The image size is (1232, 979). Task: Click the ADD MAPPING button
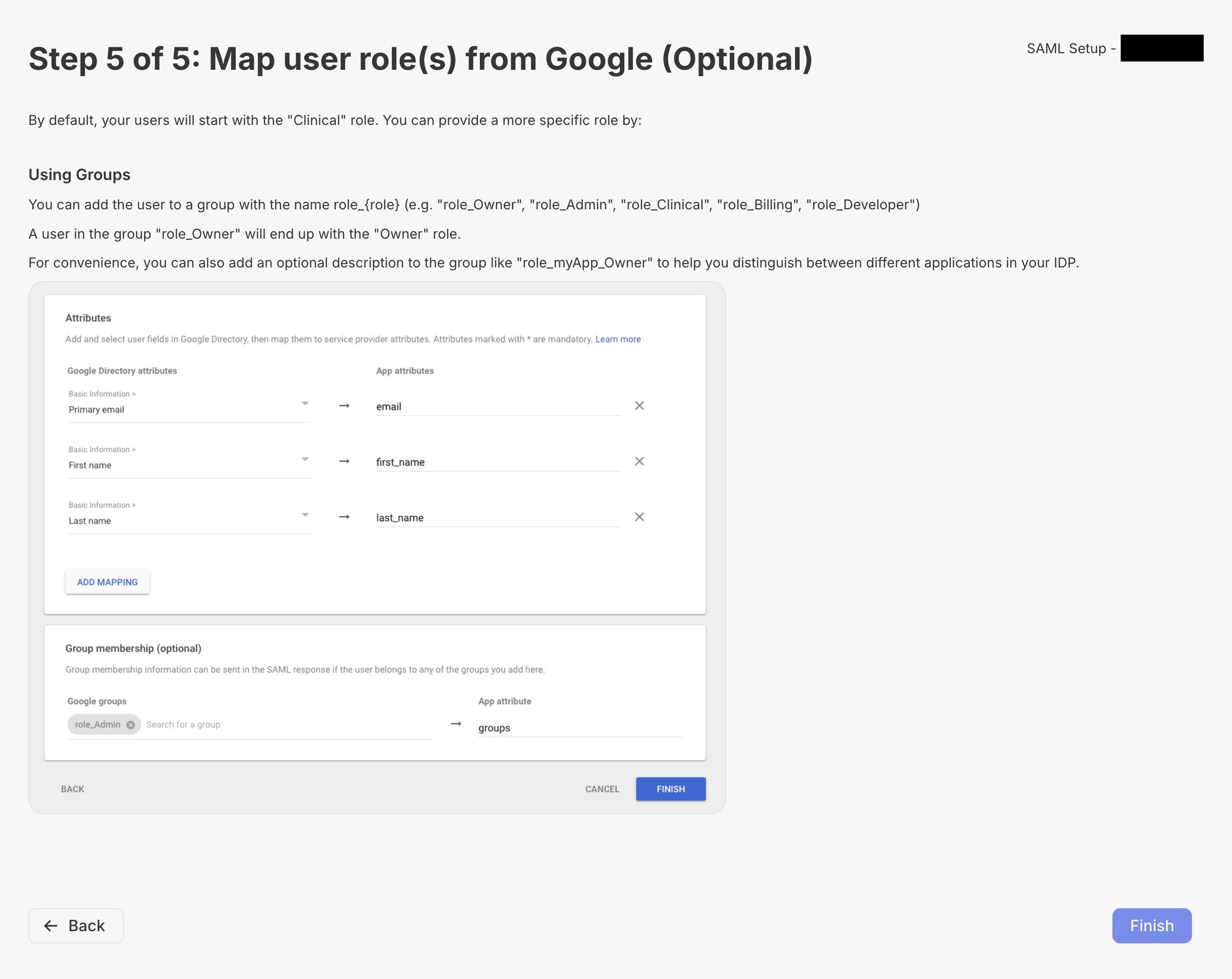(107, 581)
